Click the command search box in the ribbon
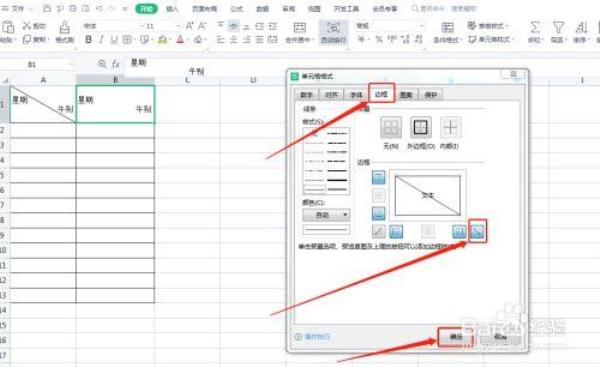Screen dimensions: 600x367 [444, 8]
